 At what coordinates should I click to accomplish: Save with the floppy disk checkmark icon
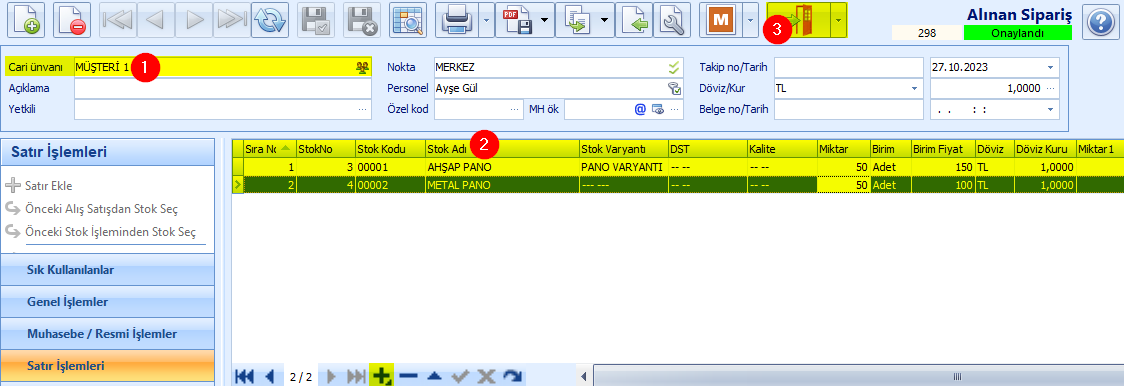pyautogui.click(x=315, y=21)
